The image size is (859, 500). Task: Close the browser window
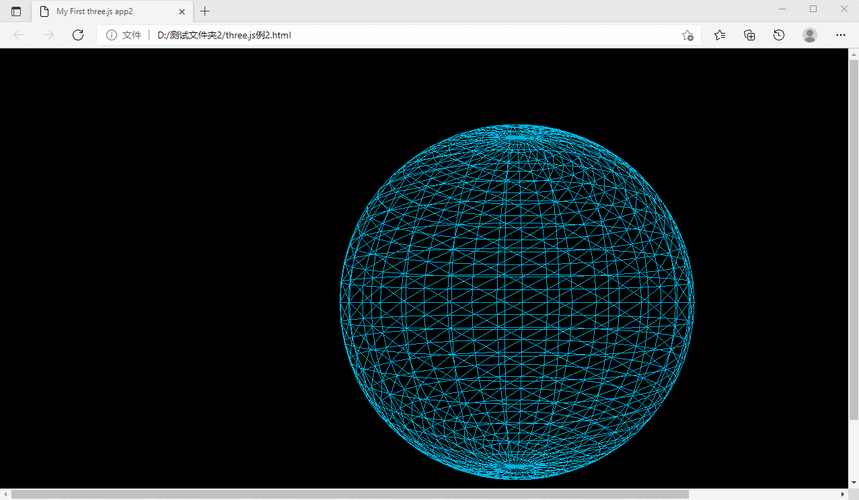click(x=844, y=9)
